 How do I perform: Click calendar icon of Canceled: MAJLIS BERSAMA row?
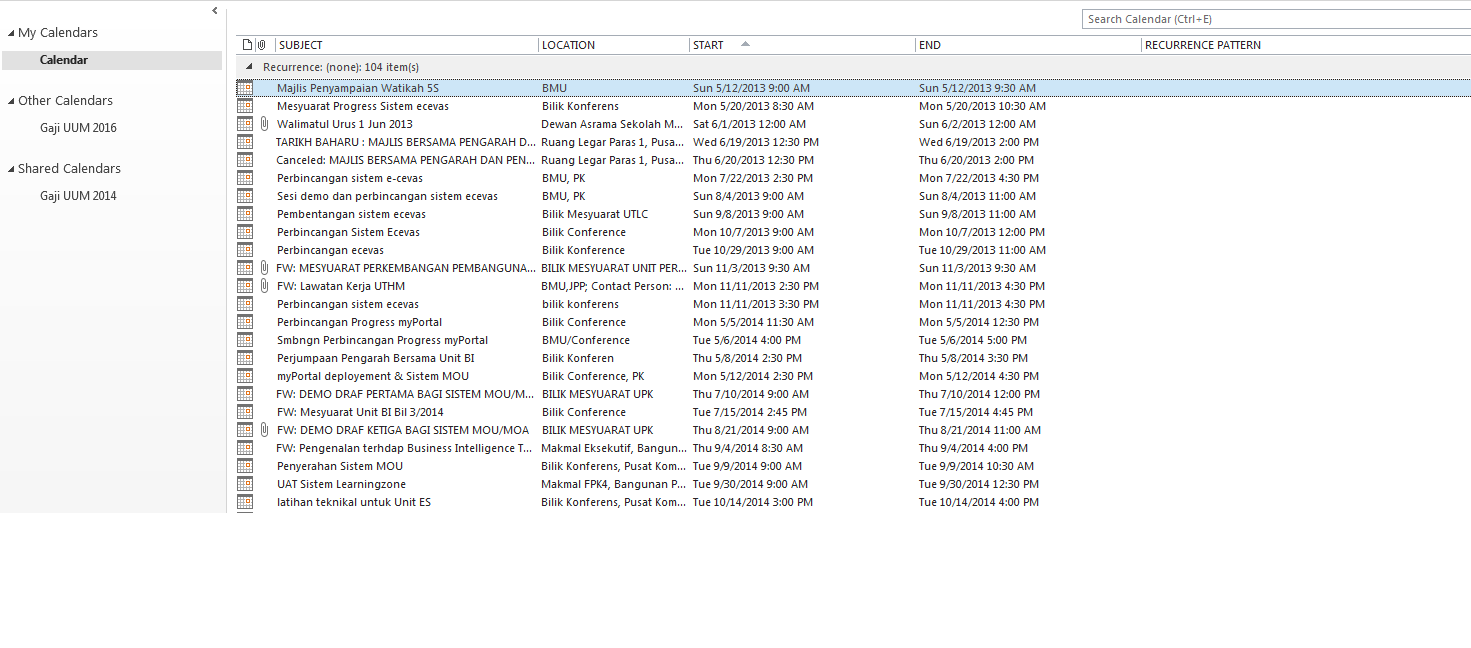(245, 160)
